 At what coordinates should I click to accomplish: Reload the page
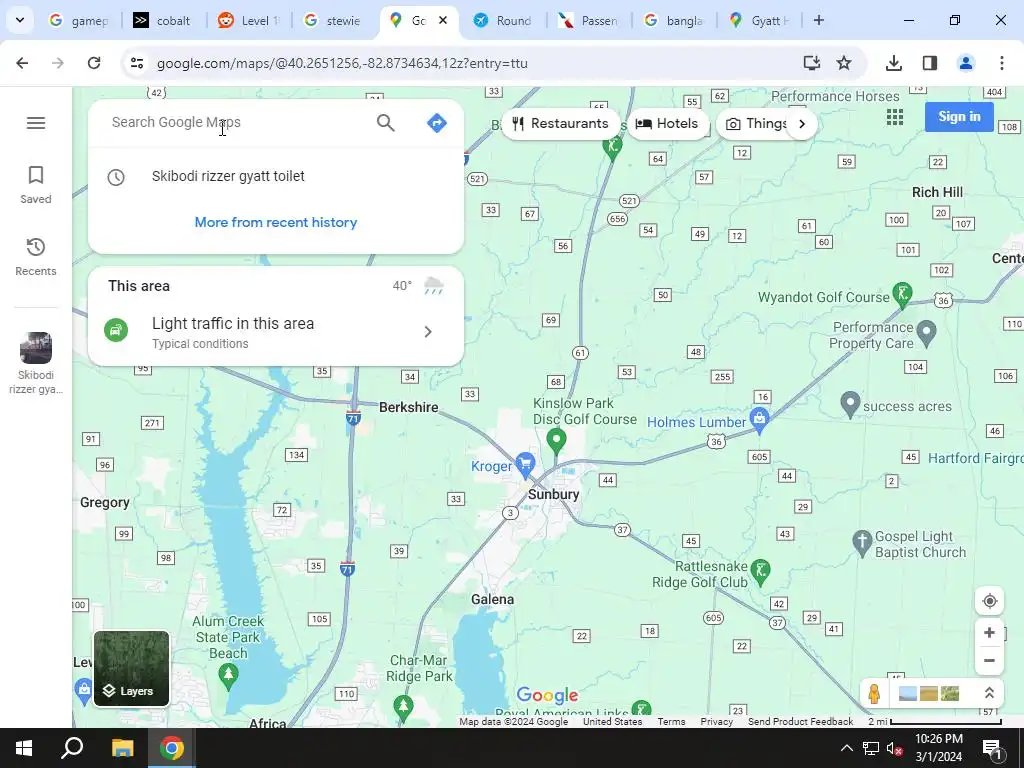pos(94,63)
